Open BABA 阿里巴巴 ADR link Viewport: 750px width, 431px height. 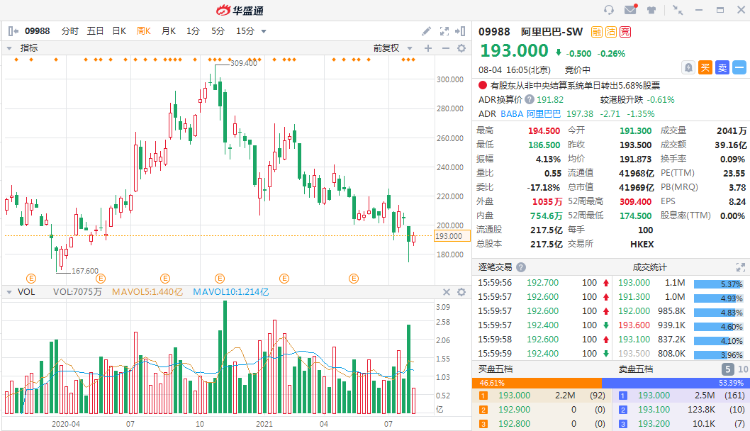tap(530, 114)
